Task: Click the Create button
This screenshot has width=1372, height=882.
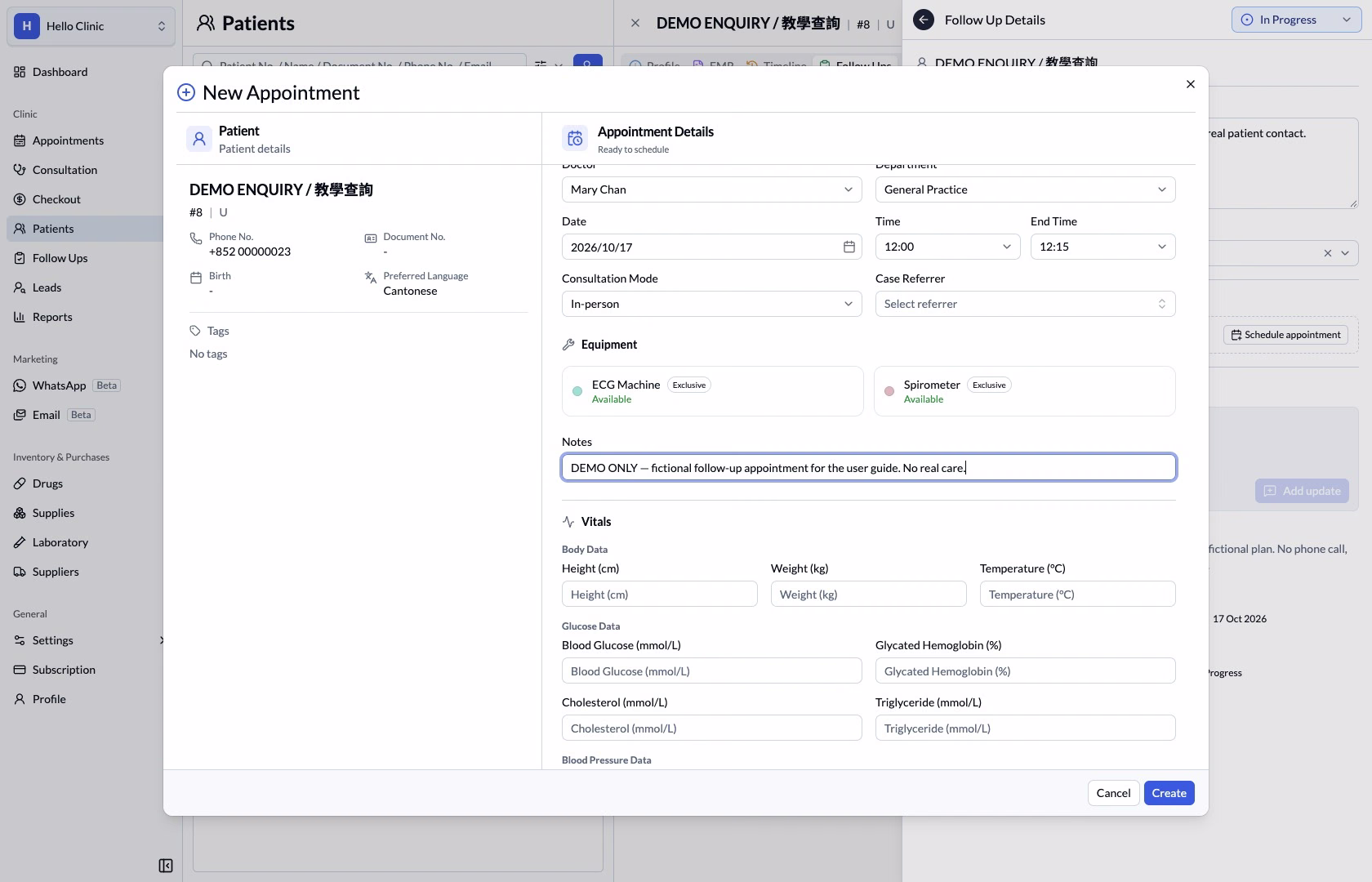Action: point(1169,793)
